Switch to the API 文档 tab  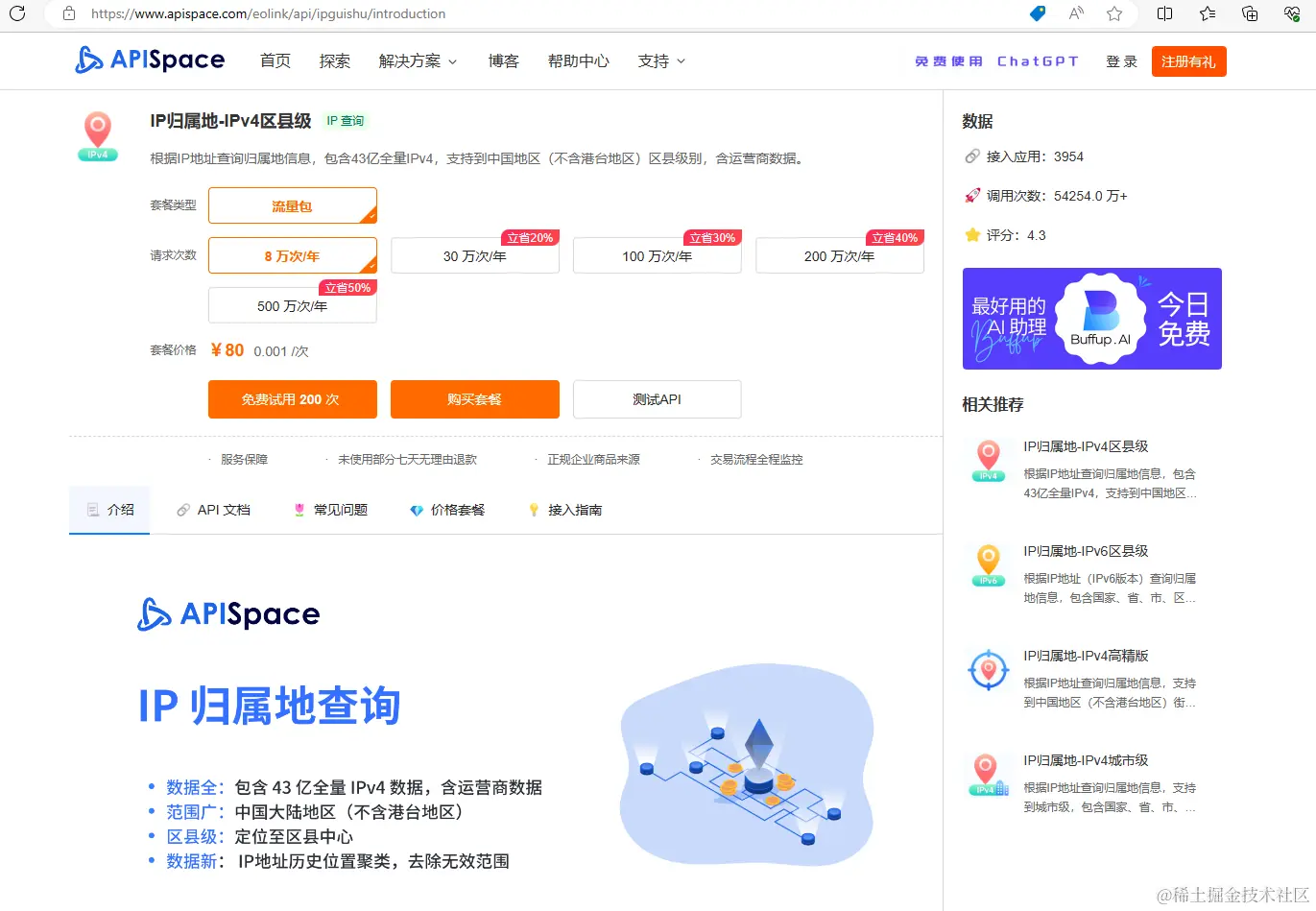tap(213, 510)
